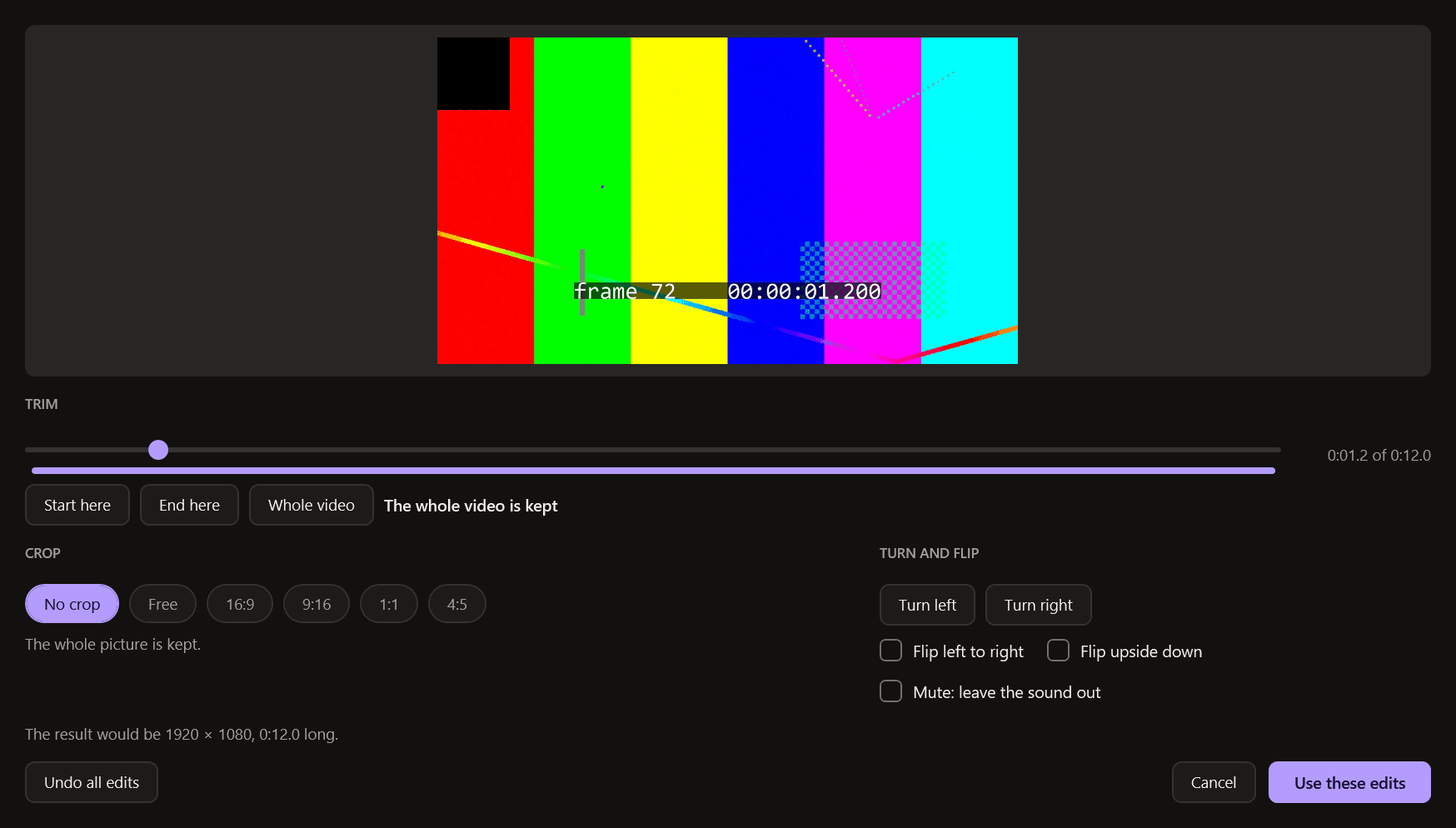The height and width of the screenshot is (828, 1456).
Task: Click the CROP section heading
Action: click(x=42, y=553)
